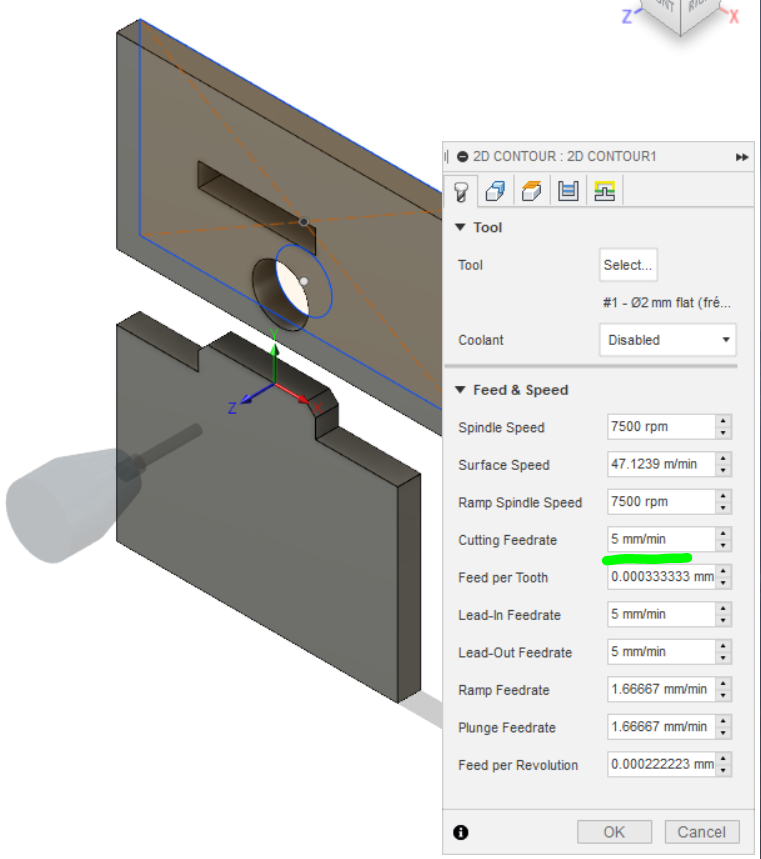Click the collapse icon beside 2D CONTOUR title
Screen dimensions: 761x859
point(462,157)
